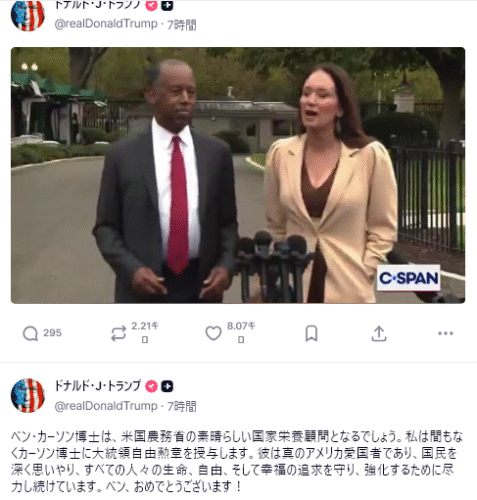Like the video post with heart icon
477x500 pixels.
point(213,333)
